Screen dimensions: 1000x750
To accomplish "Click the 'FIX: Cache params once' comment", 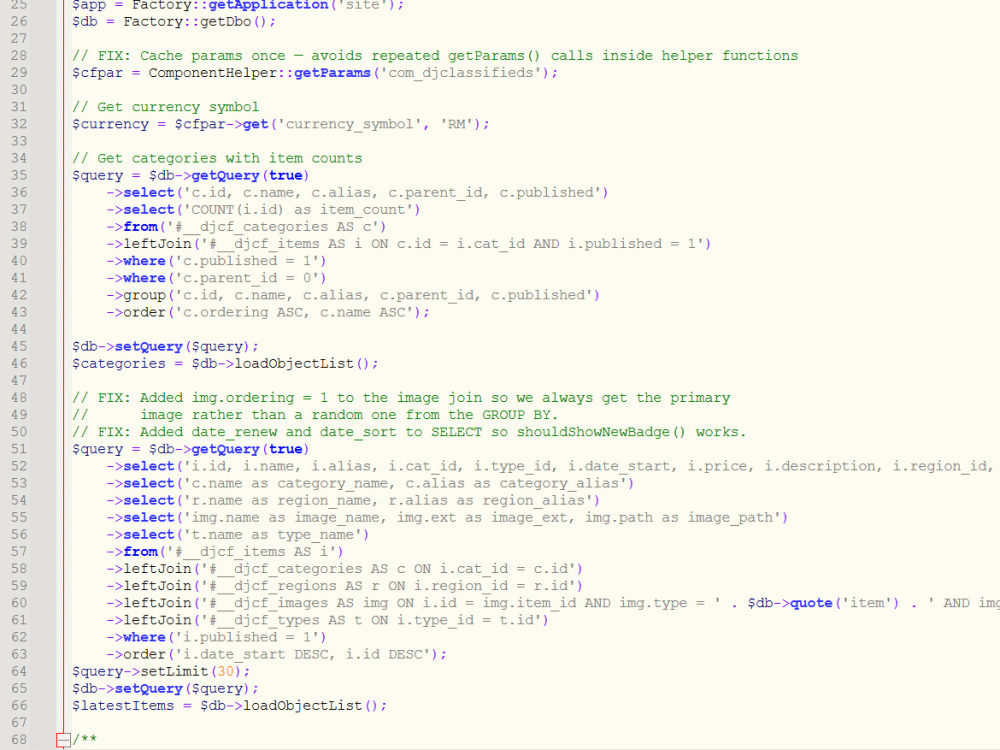I will click(x=435, y=55).
